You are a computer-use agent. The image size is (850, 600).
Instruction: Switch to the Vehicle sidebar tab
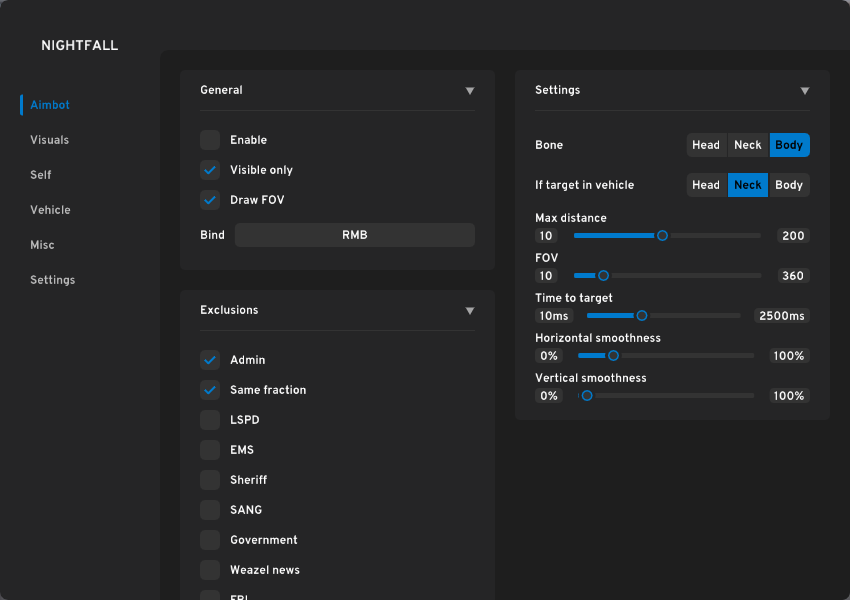tap(50, 210)
